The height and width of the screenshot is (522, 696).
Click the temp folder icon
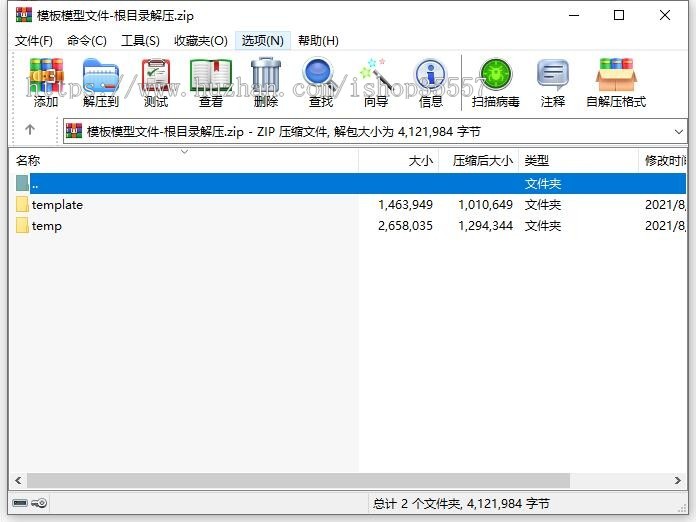pos(22,225)
